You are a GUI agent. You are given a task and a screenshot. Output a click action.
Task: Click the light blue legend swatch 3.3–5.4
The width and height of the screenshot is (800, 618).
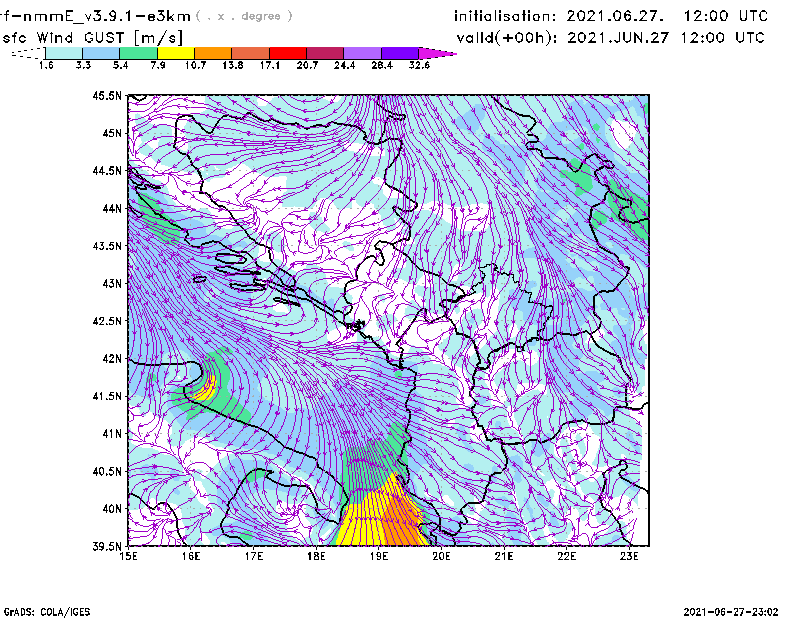point(101,53)
